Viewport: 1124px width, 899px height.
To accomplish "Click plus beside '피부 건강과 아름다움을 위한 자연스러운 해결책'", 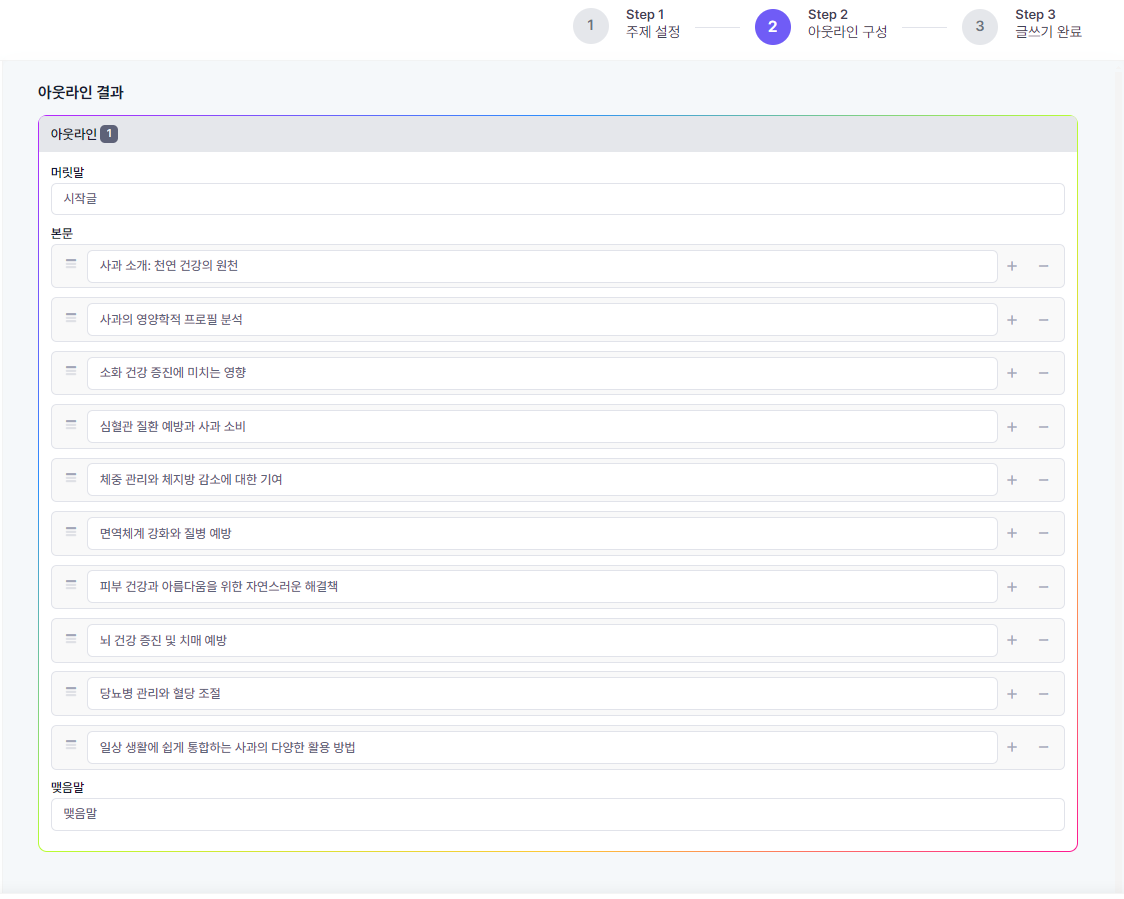I will click(x=1011, y=587).
